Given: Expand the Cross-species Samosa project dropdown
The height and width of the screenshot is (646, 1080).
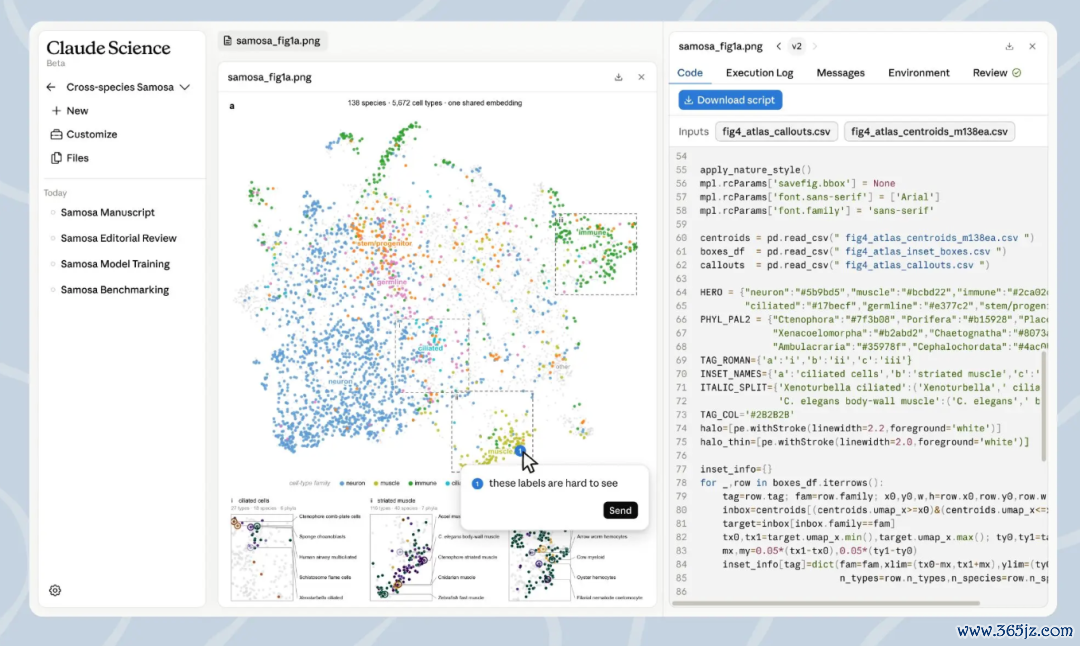Looking at the screenshot, I should coord(185,87).
